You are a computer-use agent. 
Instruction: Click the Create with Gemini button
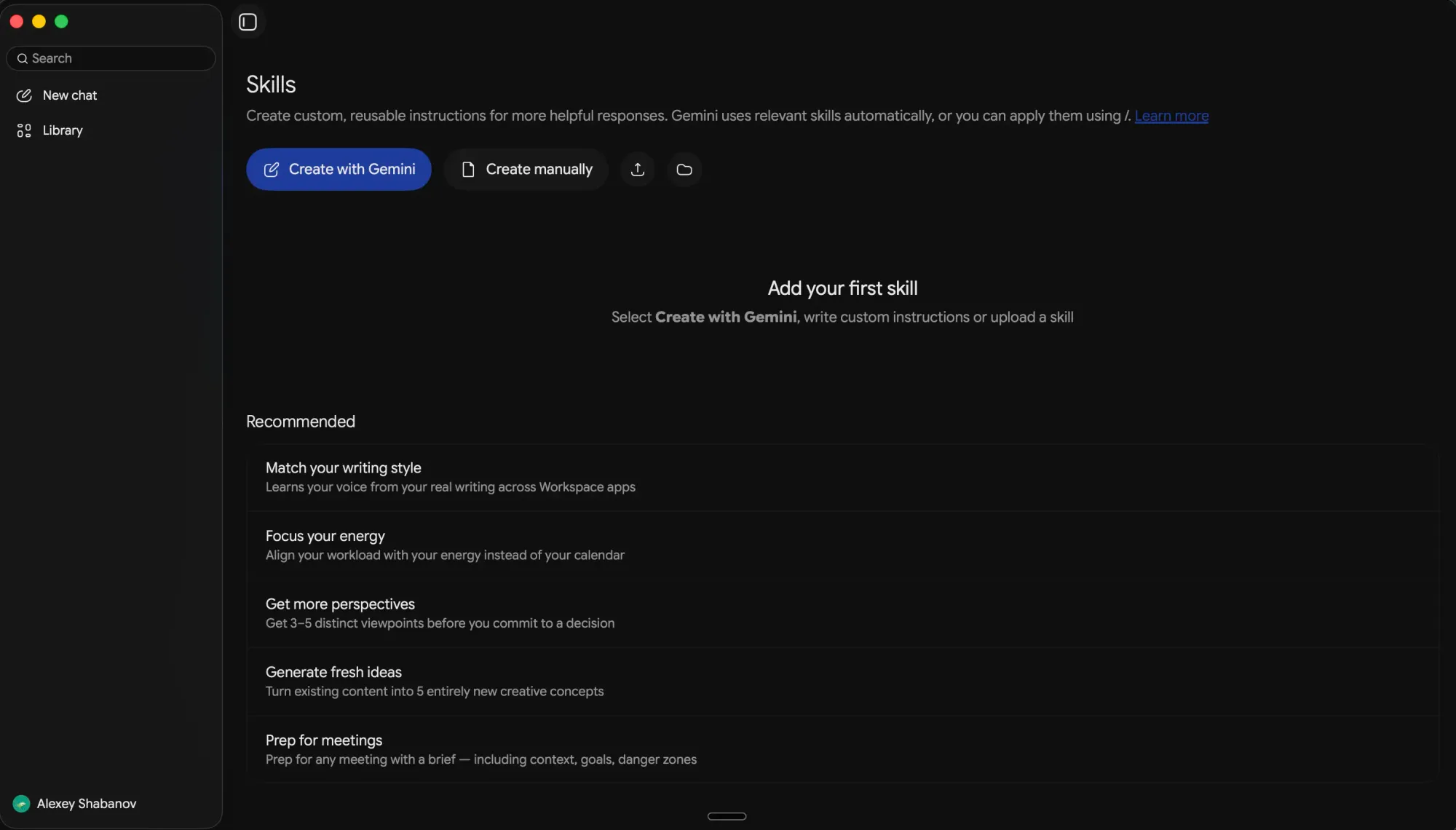tap(339, 170)
